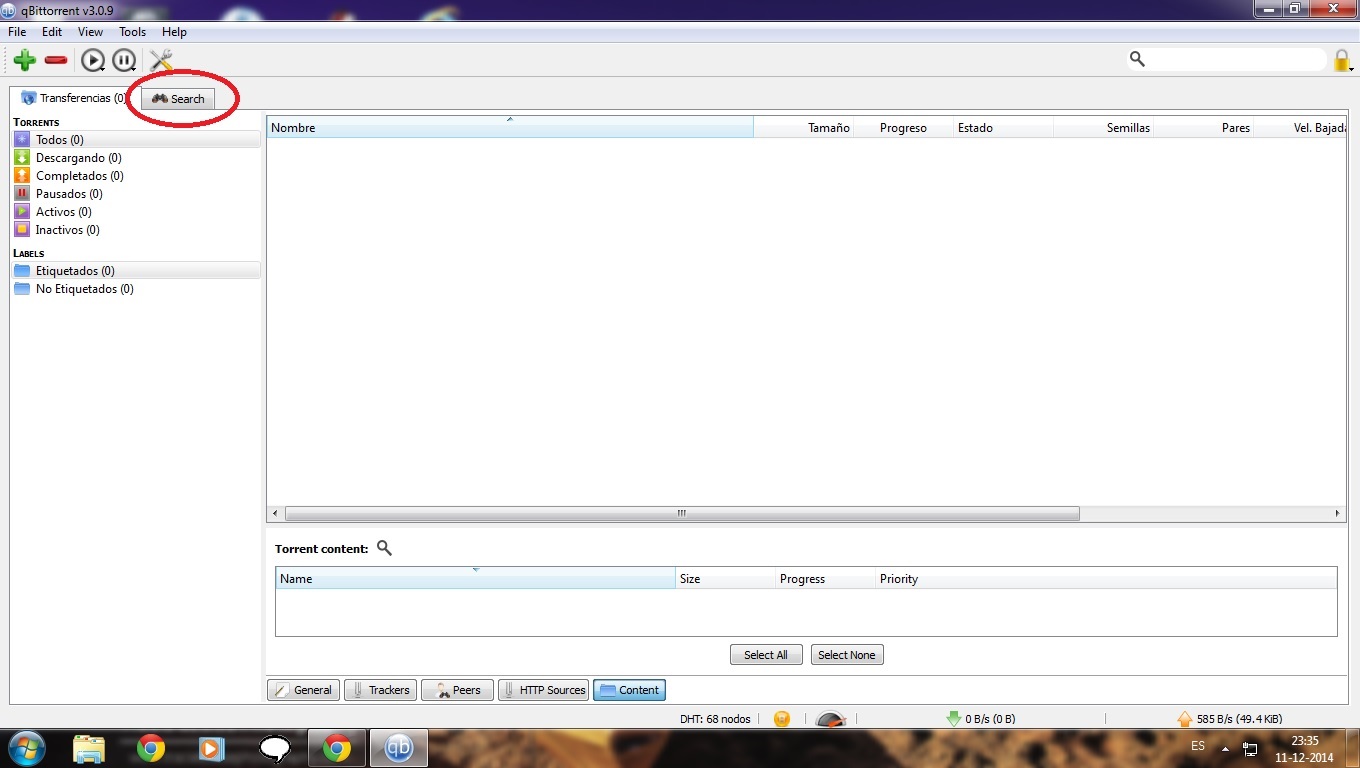Open the speech-bubble chat taskbar icon
Image resolution: width=1360 pixels, height=768 pixels.
click(x=274, y=748)
